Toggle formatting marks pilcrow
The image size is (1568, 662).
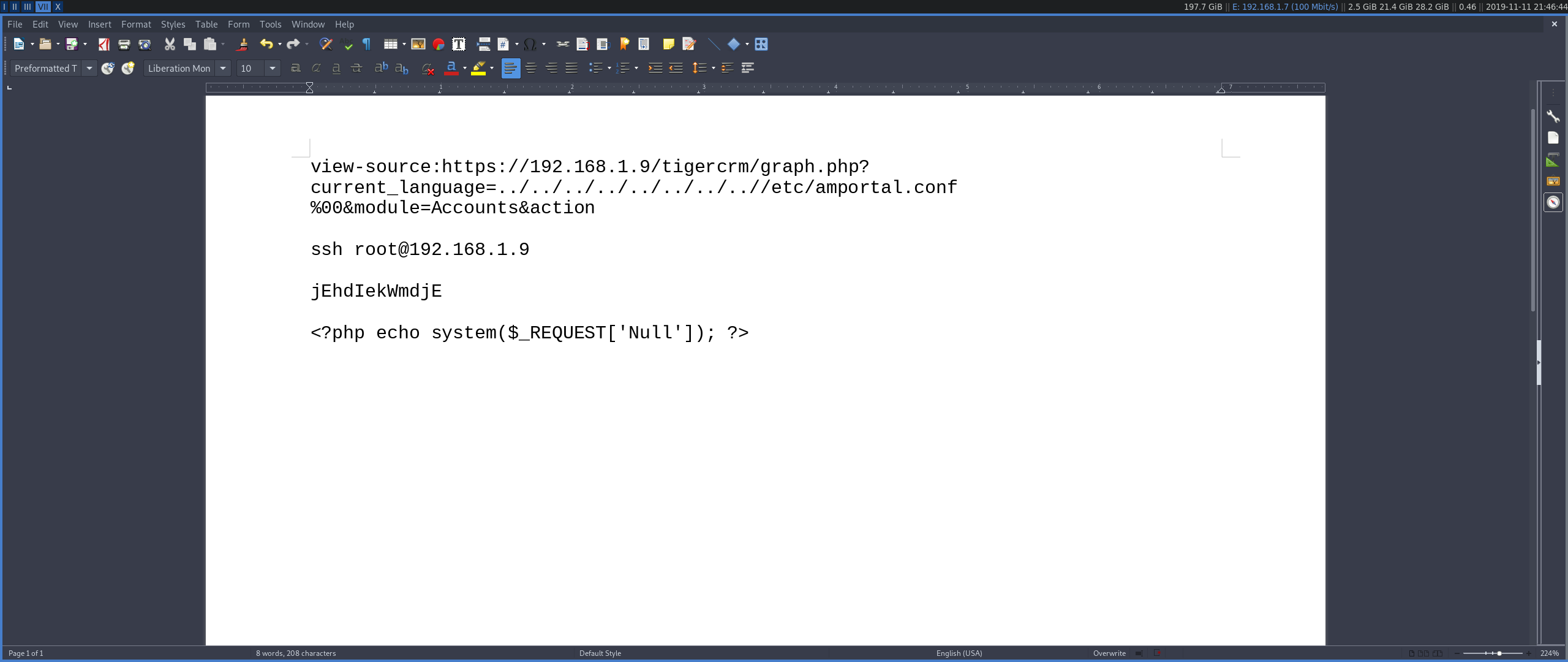[367, 44]
